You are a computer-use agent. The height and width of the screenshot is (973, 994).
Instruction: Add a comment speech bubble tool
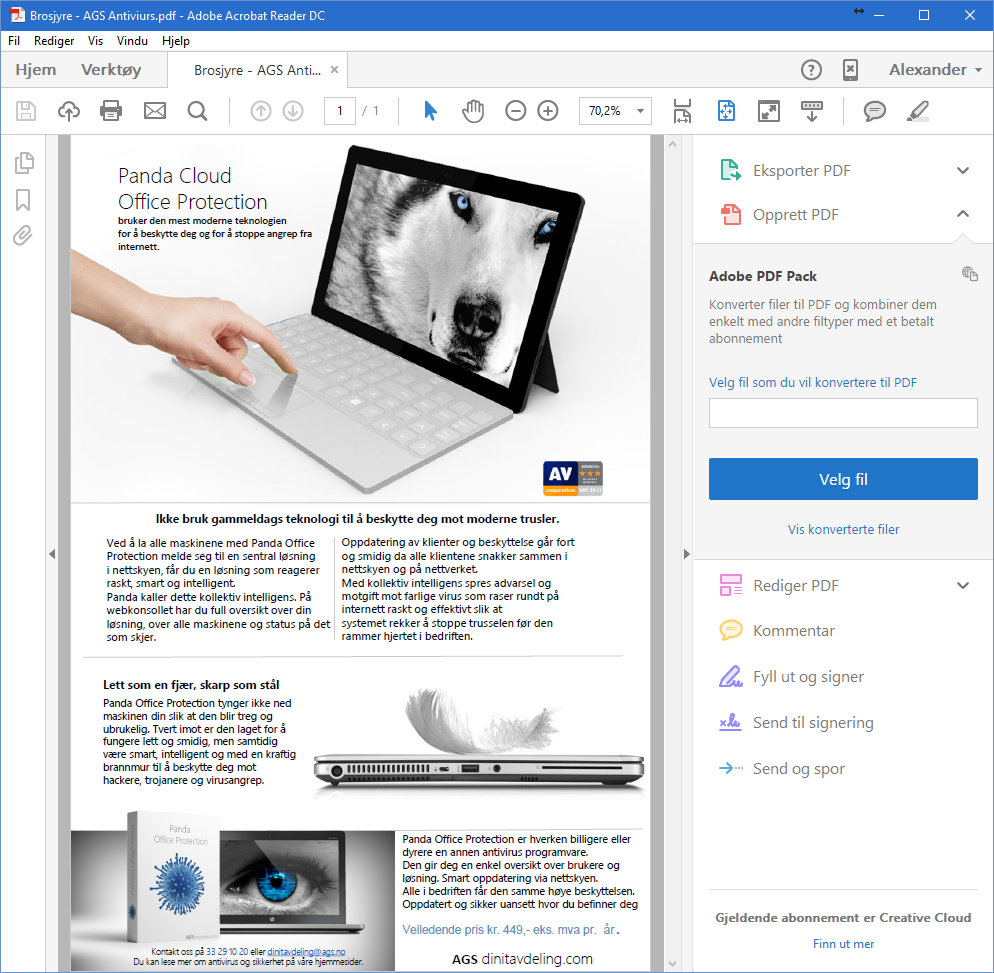pyautogui.click(x=875, y=111)
